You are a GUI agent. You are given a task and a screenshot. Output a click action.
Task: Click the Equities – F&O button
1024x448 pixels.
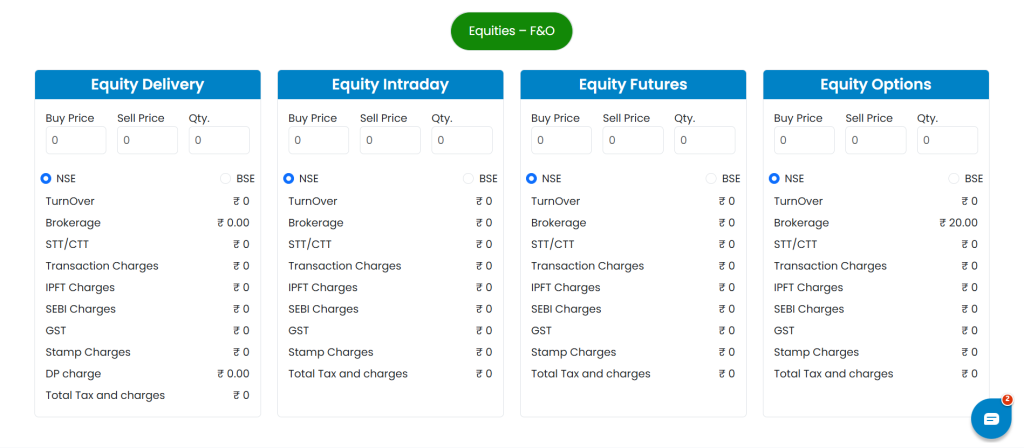pos(511,31)
